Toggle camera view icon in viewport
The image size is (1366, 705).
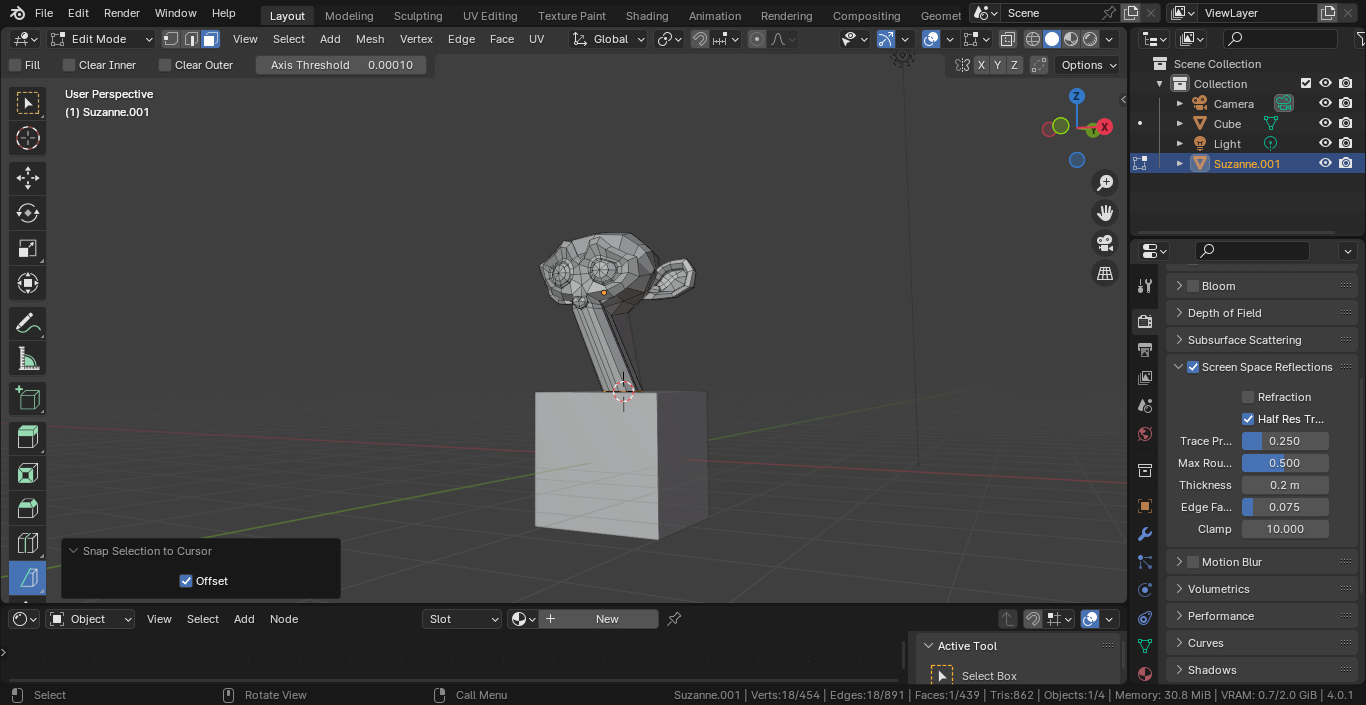pos(1105,243)
